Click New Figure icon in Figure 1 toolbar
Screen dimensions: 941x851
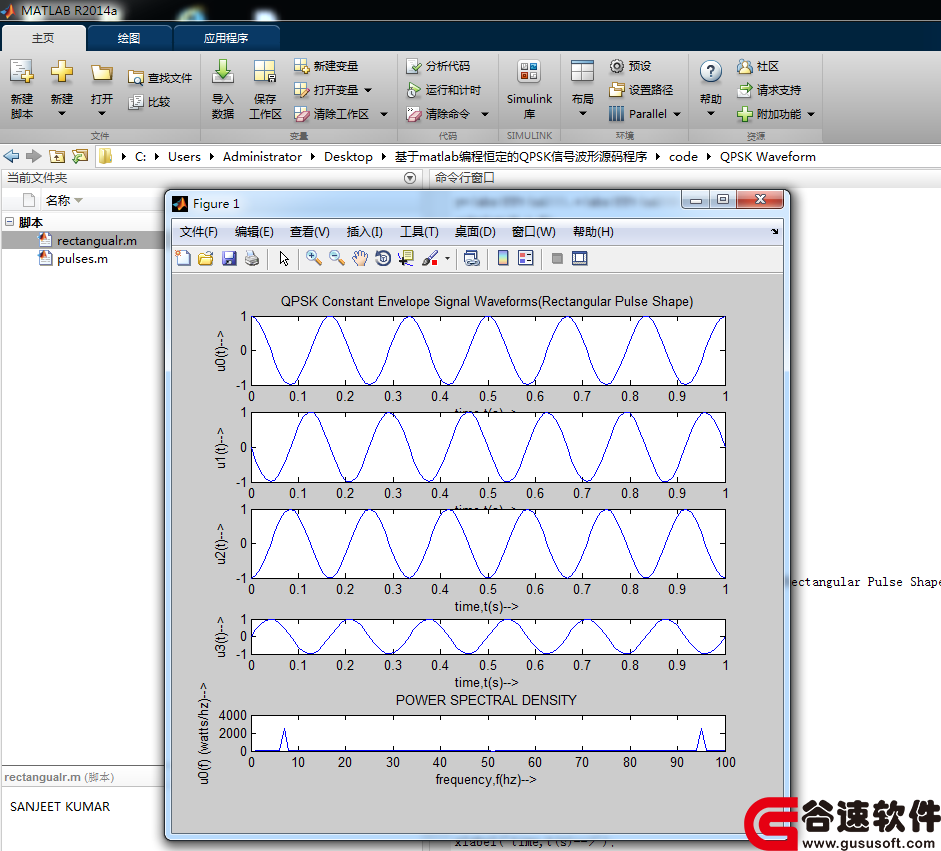coord(183,259)
